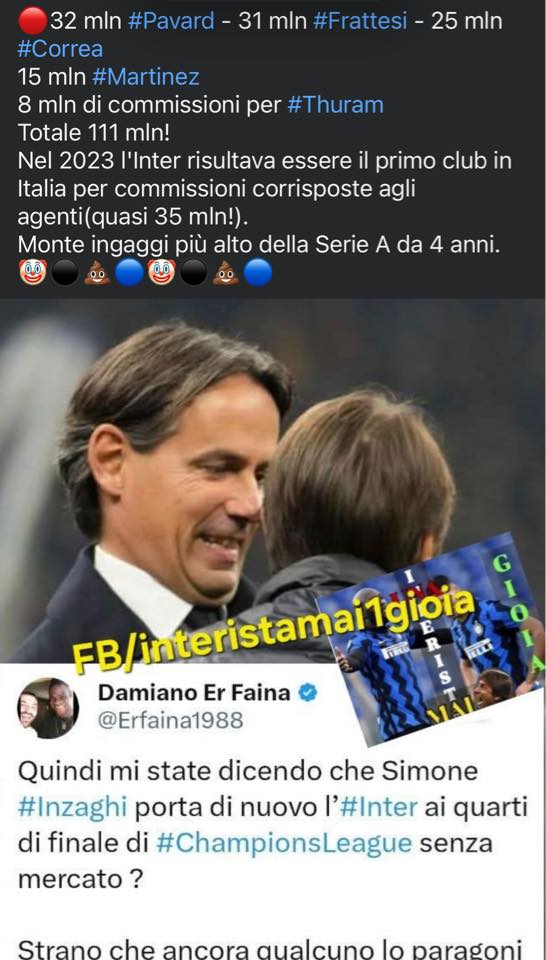
Task: Click the @Erfaina1988 handle
Action: click(170, 721)
